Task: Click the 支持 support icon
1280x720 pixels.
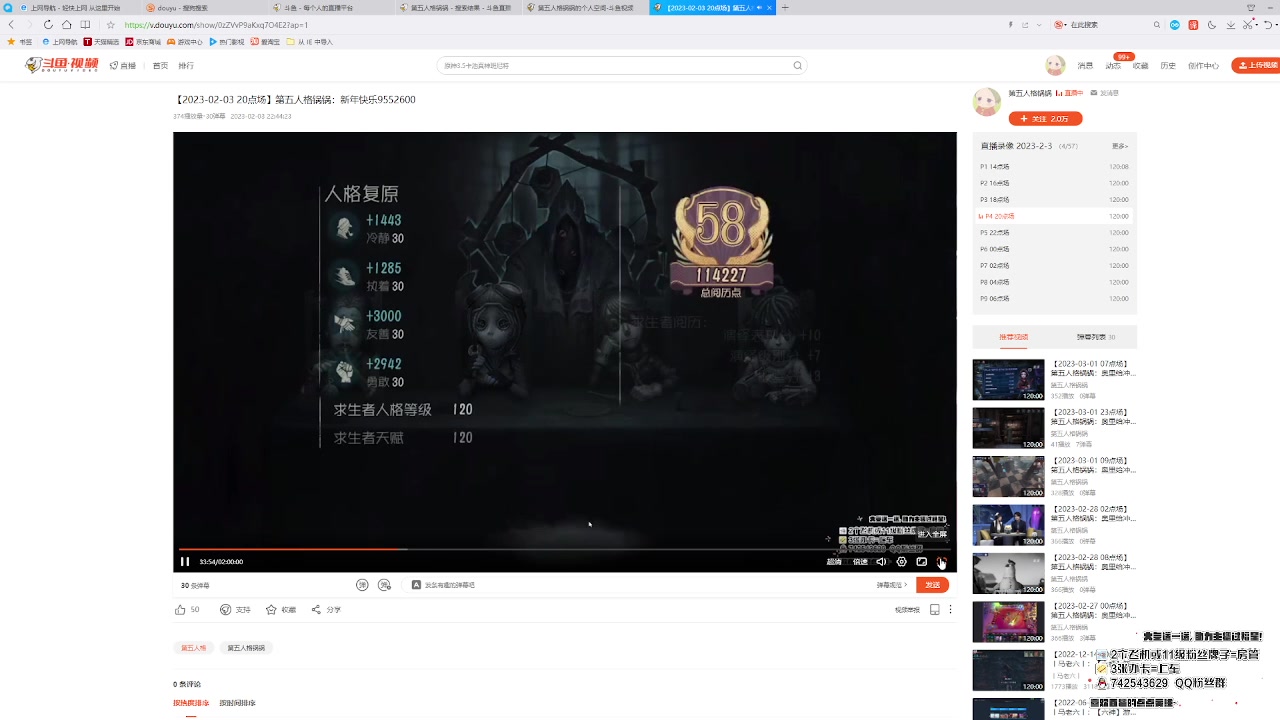Action: coord(226,609)
